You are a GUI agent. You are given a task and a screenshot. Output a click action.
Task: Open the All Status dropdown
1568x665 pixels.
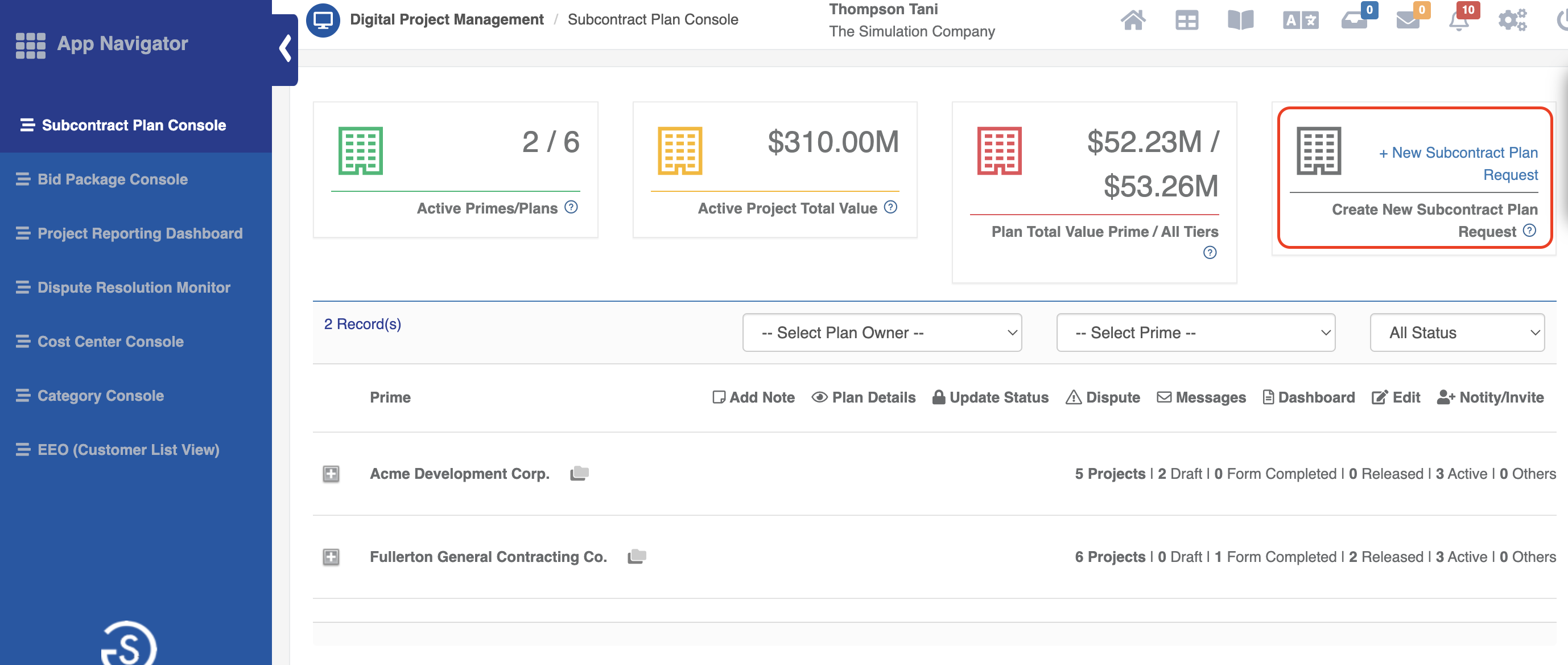[x=1456, y=332]
